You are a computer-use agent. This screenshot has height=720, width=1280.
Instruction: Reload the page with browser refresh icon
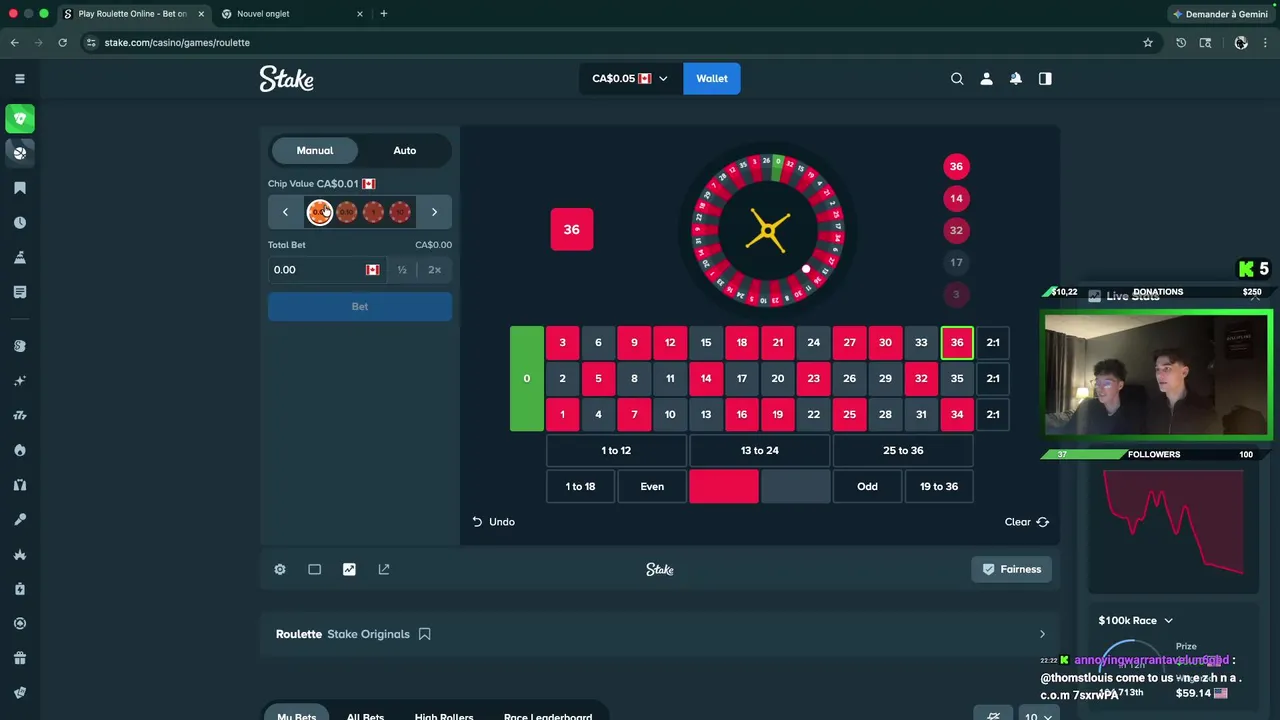coord(62,42)
